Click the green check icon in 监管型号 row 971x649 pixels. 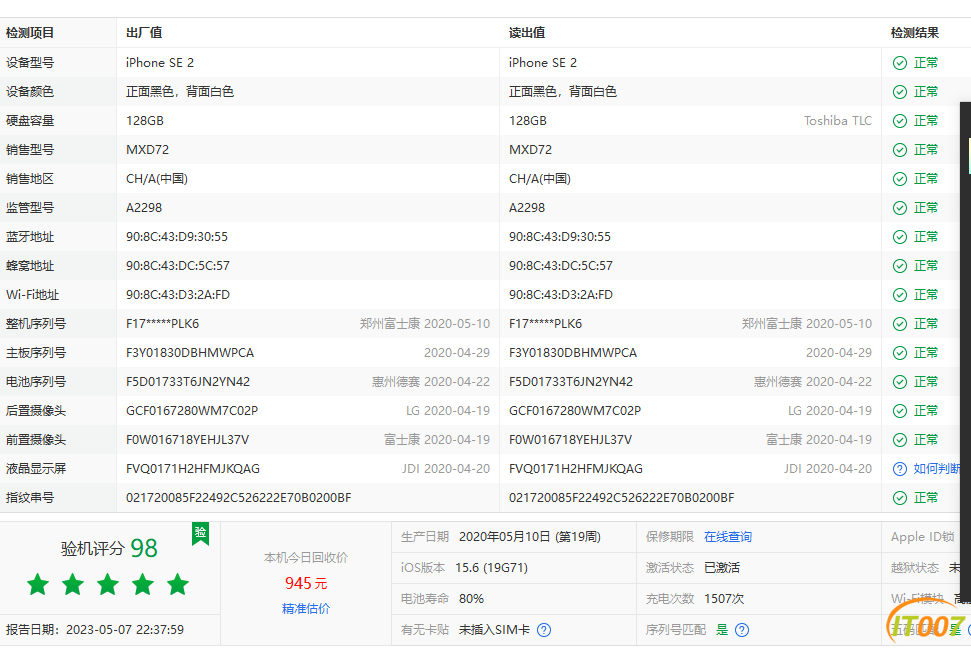900,208
